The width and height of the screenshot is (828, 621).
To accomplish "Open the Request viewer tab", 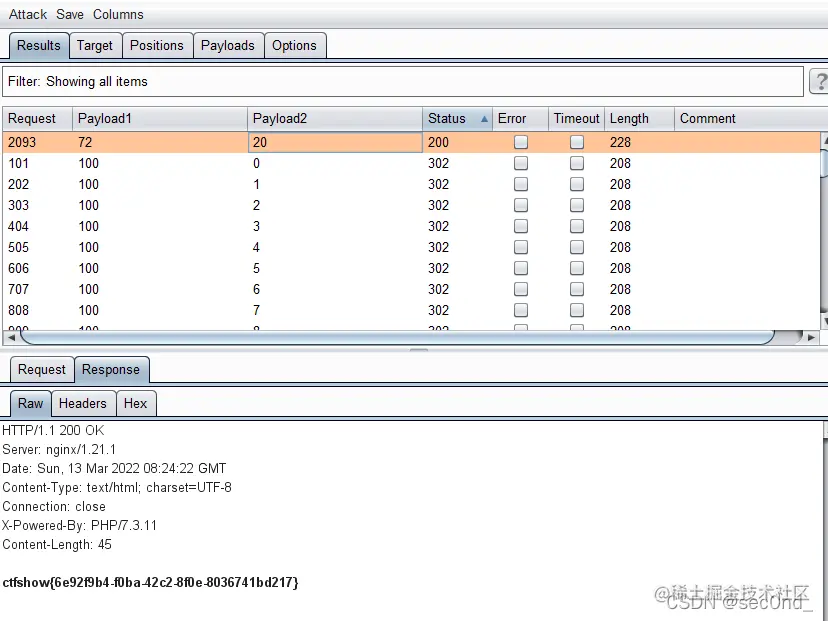I will 42,369.
